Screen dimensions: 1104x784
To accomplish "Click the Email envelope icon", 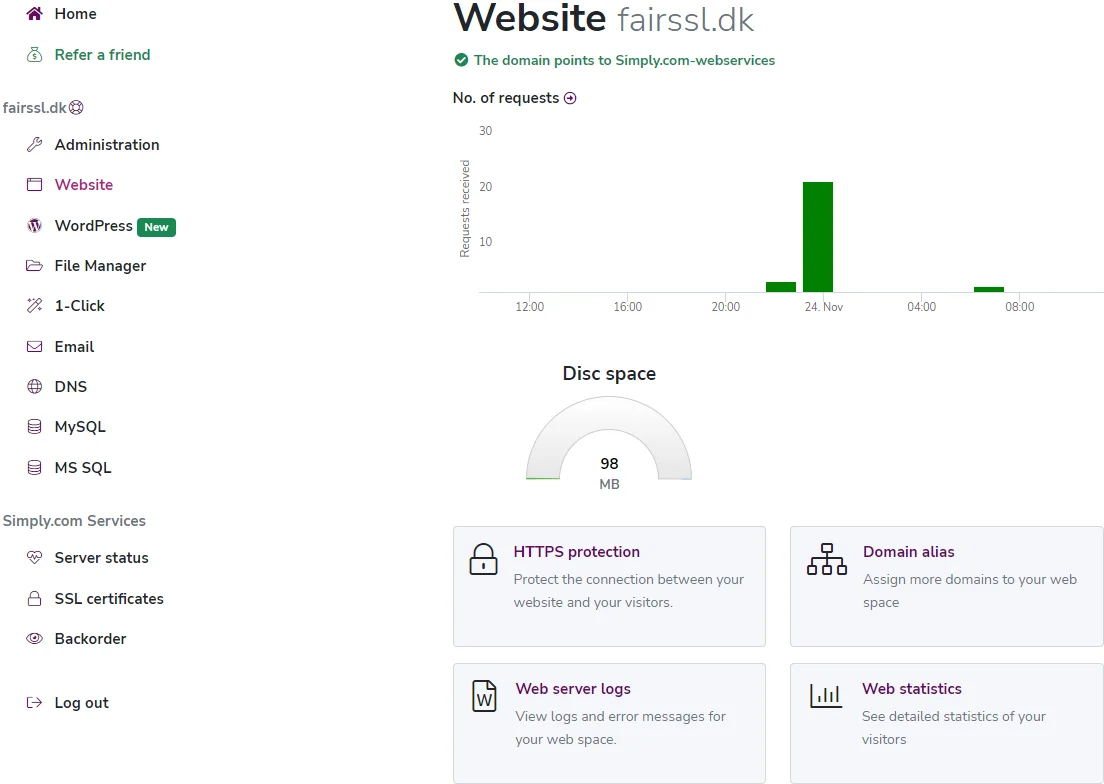I will pos(34,346).
